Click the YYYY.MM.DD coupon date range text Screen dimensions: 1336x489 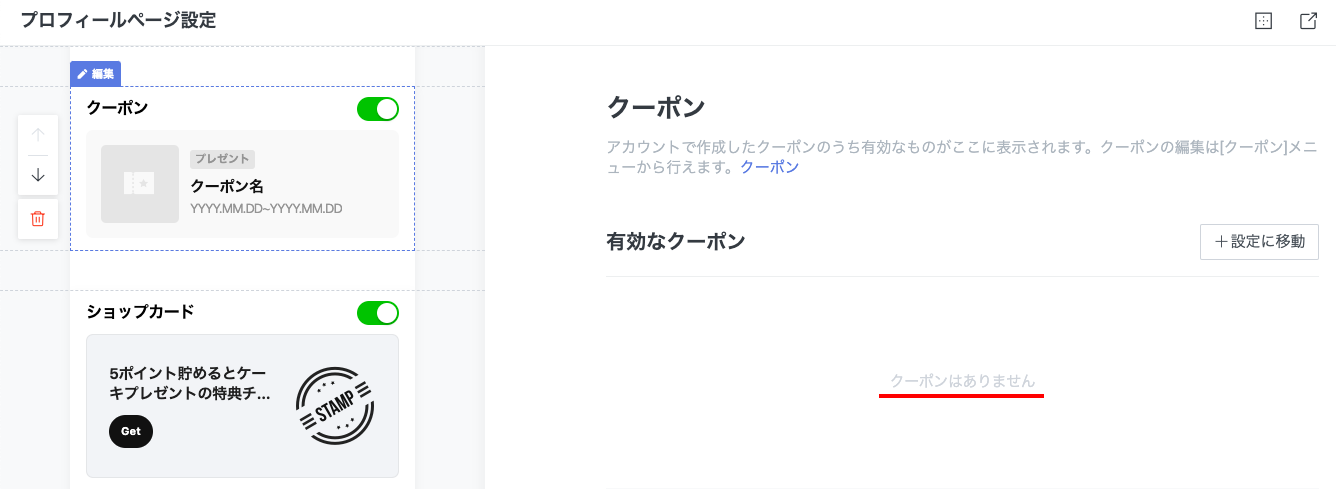click(x=266, y=209)
